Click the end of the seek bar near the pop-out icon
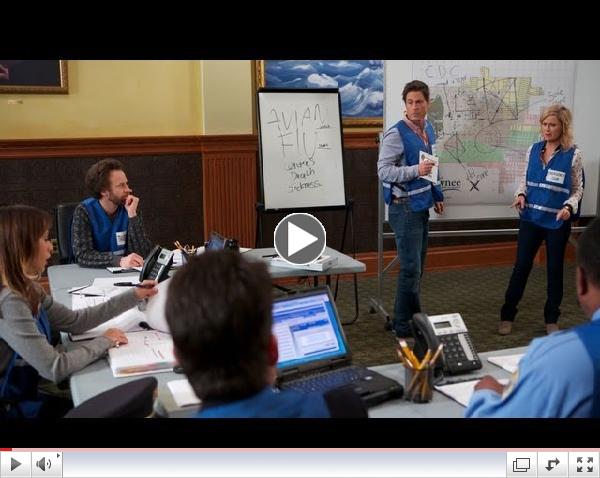 [500, 464]
